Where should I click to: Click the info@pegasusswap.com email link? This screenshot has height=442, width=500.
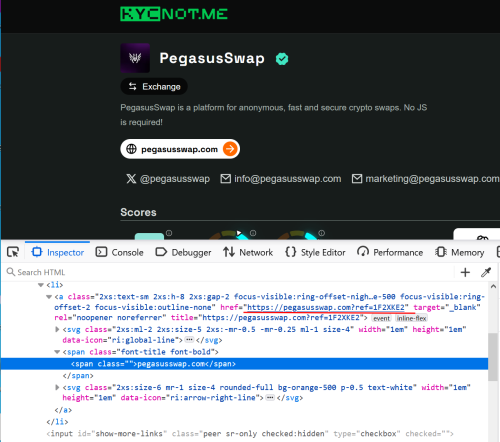[x=281, y=179]
